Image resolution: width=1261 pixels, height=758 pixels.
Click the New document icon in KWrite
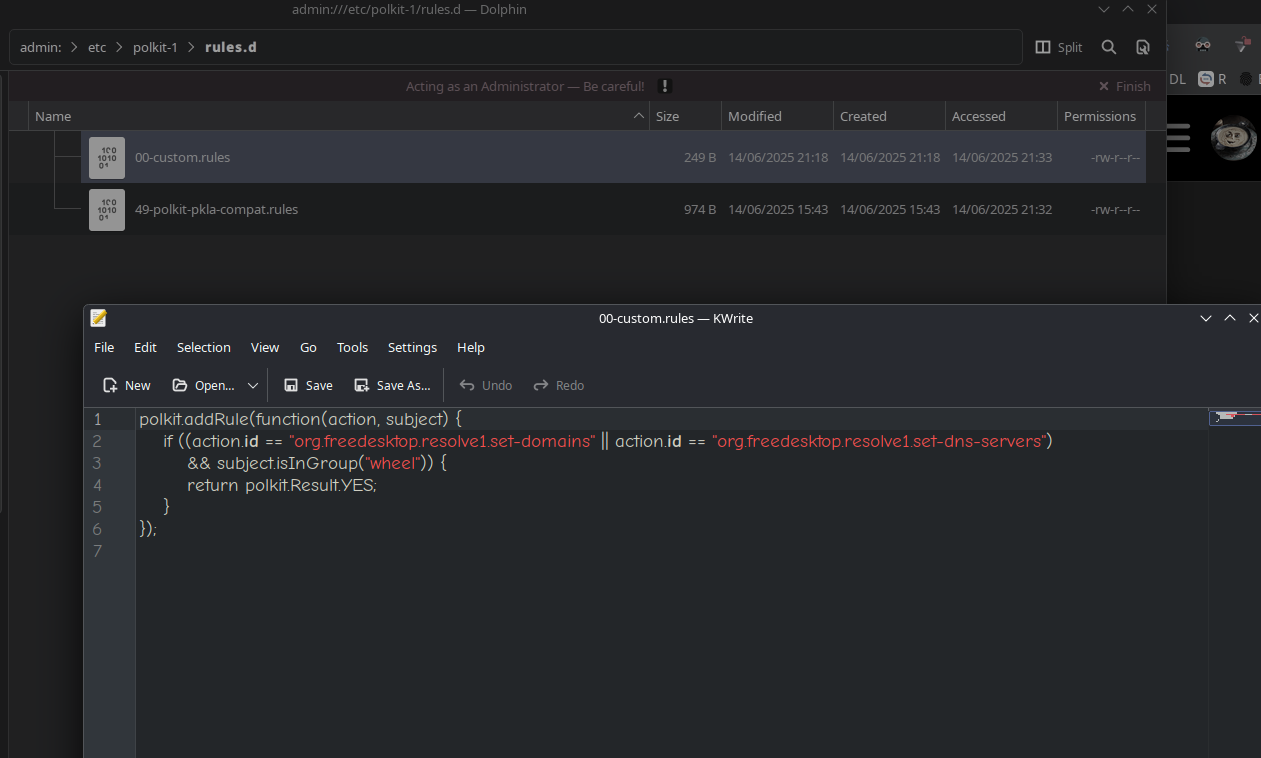[110, 385]
